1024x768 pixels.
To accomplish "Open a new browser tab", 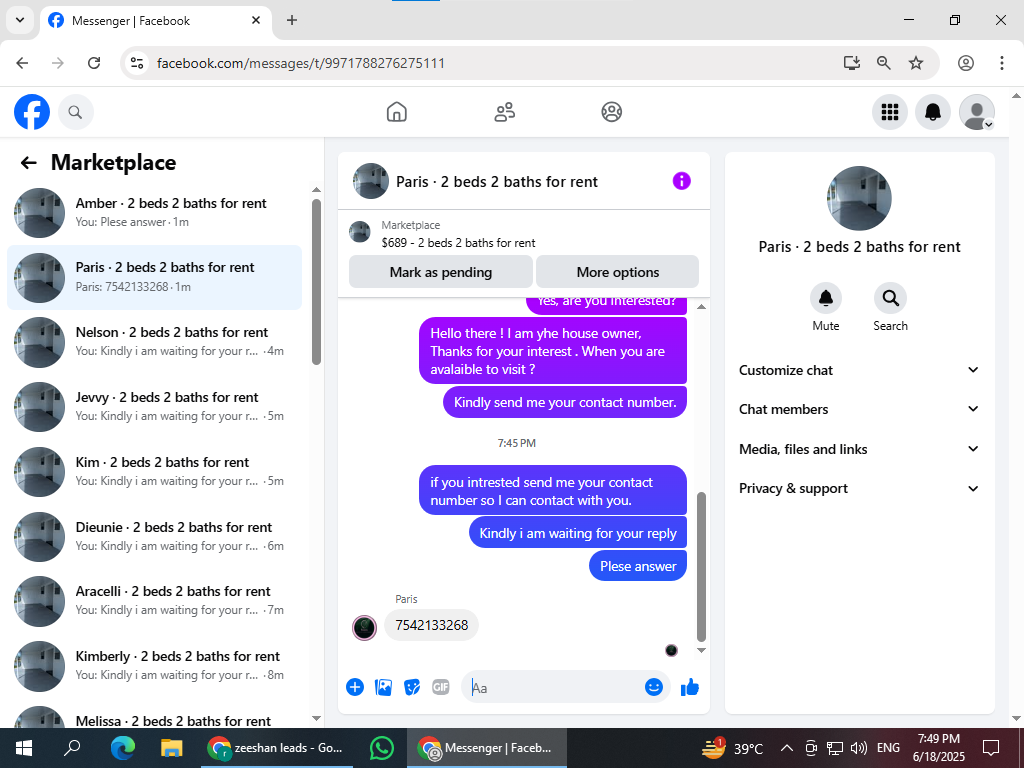I will point(292,20).
